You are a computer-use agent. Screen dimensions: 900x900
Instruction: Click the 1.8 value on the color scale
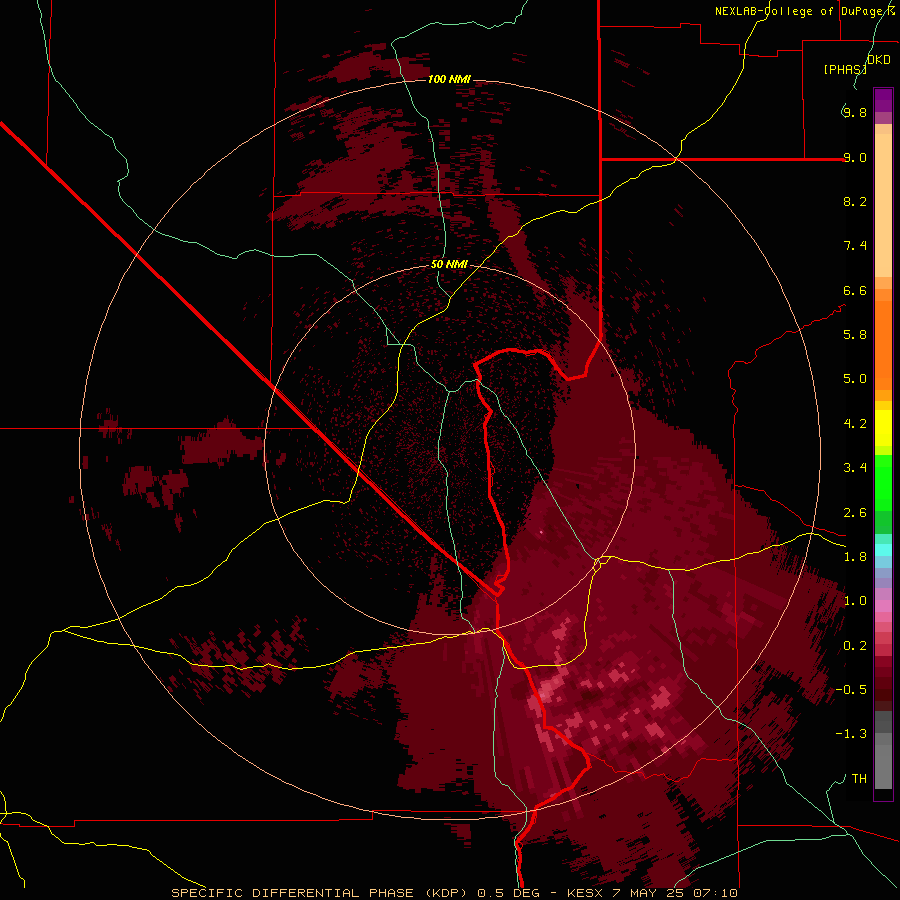[855, 557]
